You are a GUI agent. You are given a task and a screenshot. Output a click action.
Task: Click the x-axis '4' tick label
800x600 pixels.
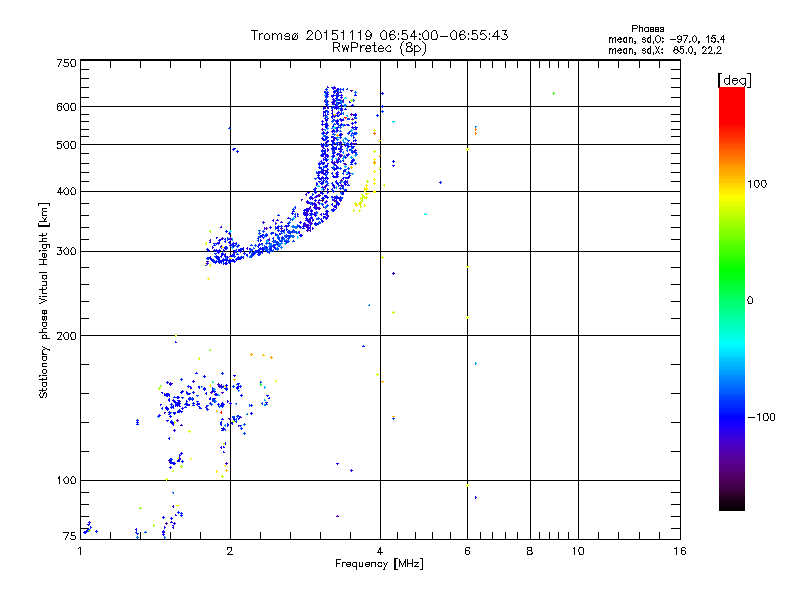click(x=380, y=551)
